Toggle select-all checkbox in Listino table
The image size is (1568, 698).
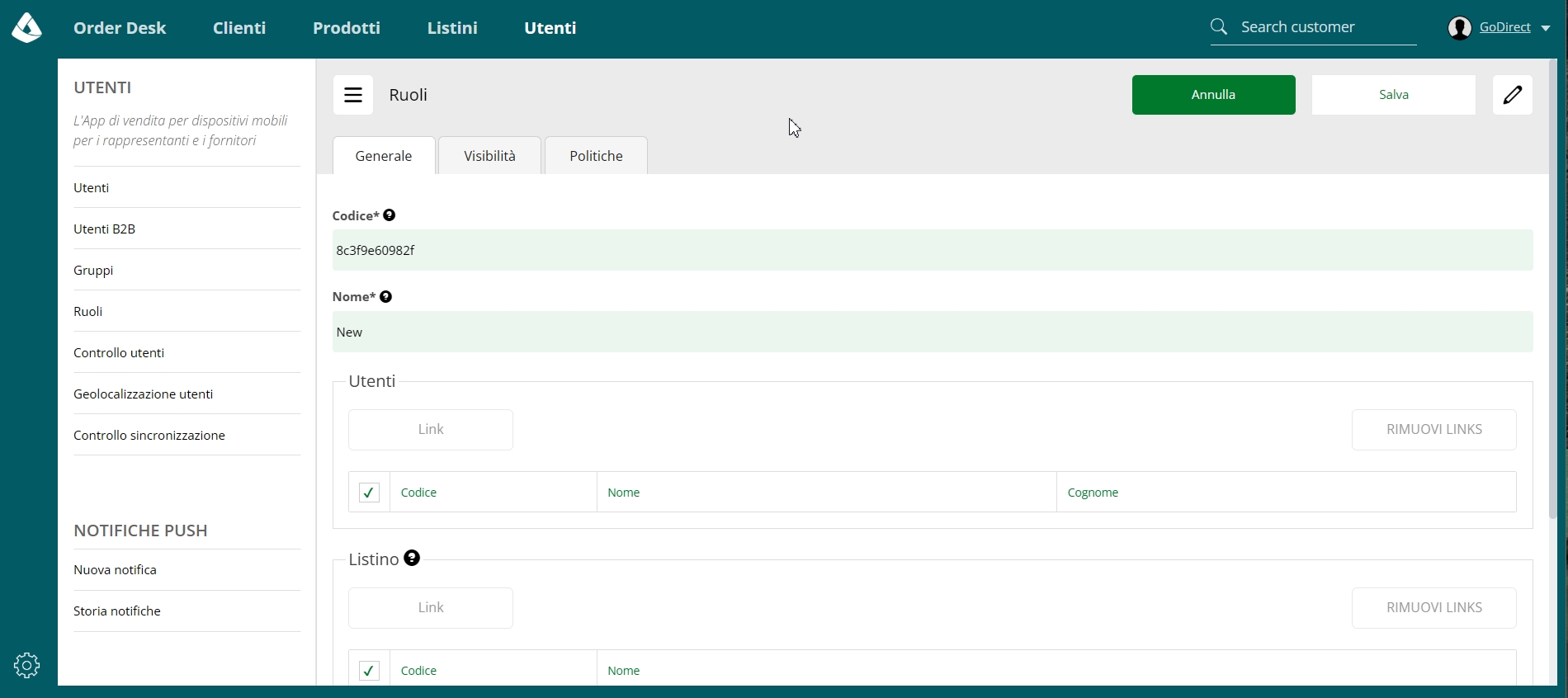369,671
